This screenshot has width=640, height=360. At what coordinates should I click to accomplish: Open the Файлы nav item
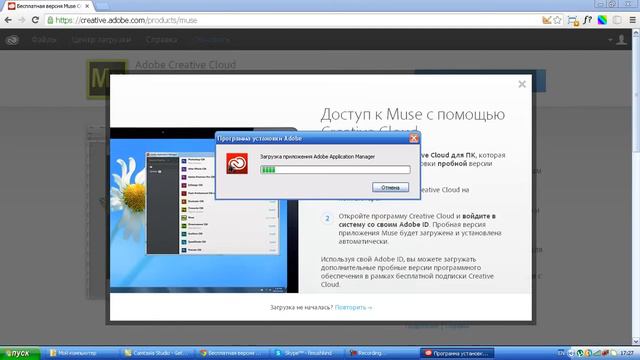pos(44,40)
